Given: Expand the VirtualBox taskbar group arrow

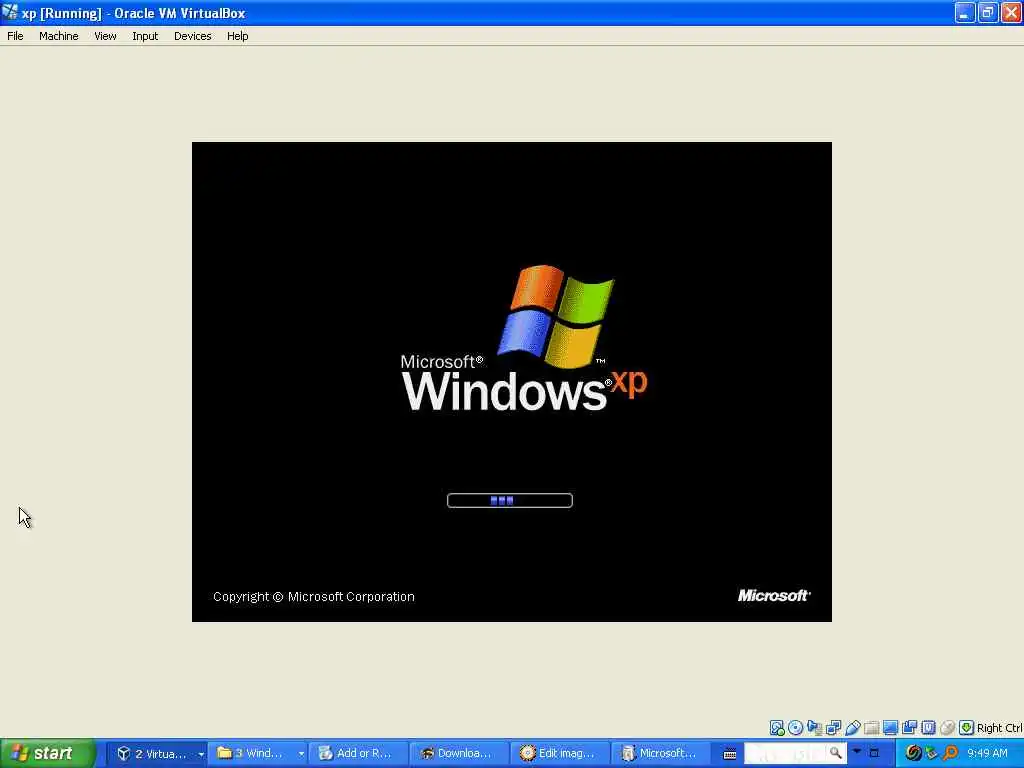Looking at the screenshot, I should click(x=201, y=754).
